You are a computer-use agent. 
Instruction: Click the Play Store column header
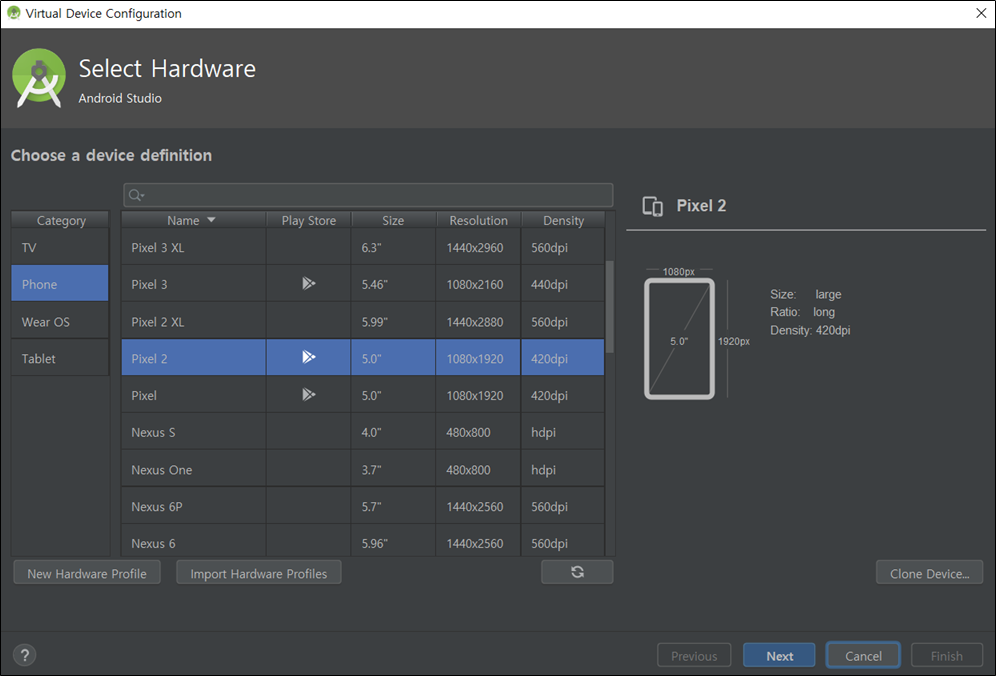pos(309,220)
